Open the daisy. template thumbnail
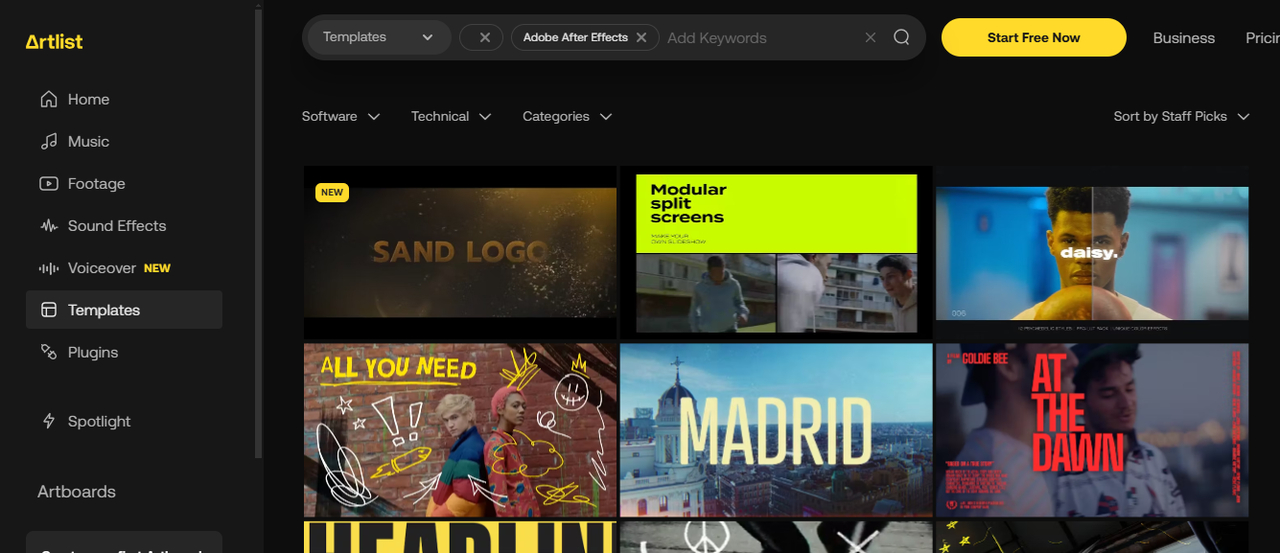The width and height of the screenshot is (1280, 553). pyautogui.click(x=1092, y=252)
